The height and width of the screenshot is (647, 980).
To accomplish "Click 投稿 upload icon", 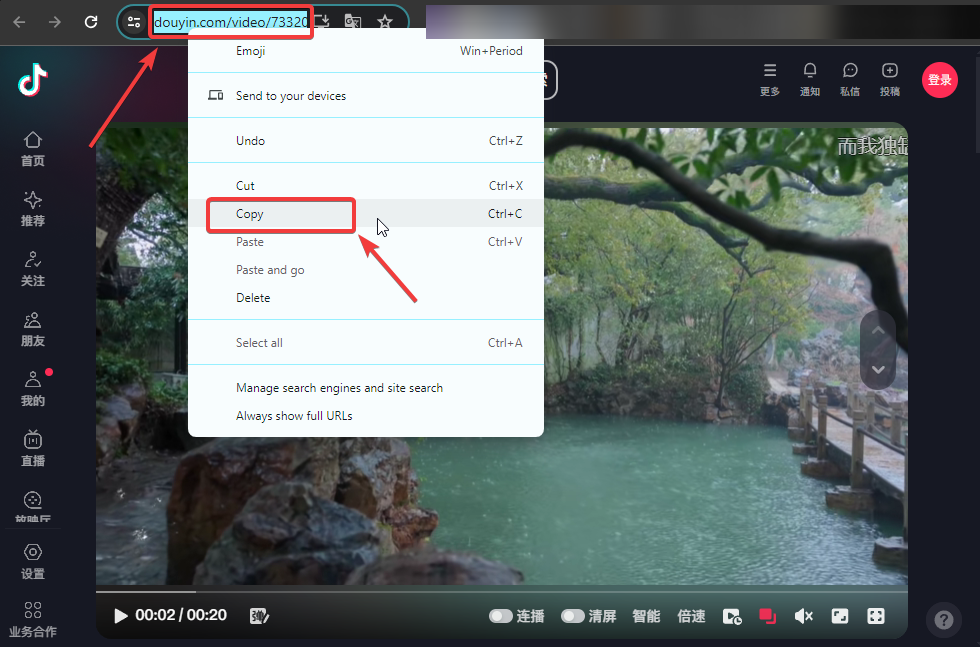I will [890, 80].
